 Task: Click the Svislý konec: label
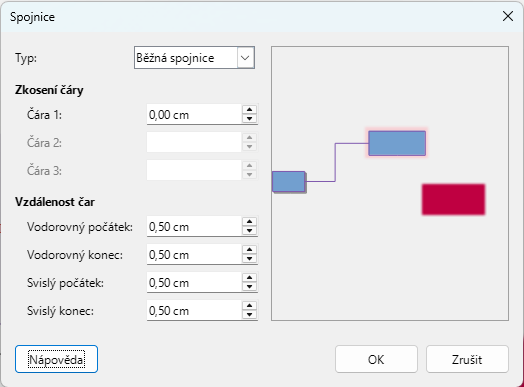click(x=60, y=311)
